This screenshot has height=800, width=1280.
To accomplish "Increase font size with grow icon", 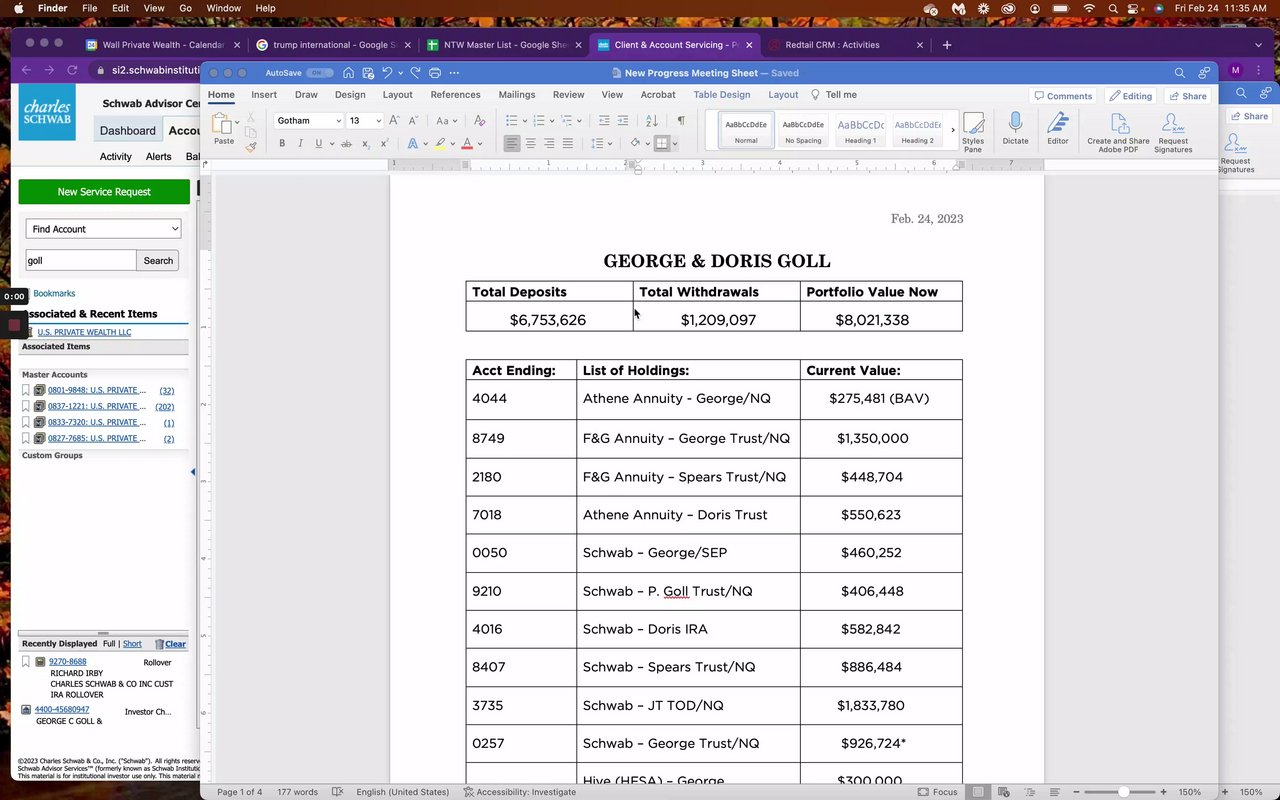I will [x=394, y=121].
